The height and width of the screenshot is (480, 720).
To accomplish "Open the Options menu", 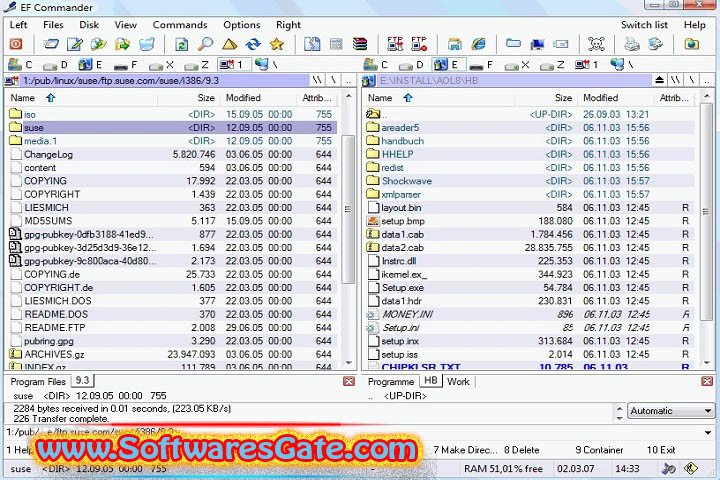I will [x=242, y=25].
